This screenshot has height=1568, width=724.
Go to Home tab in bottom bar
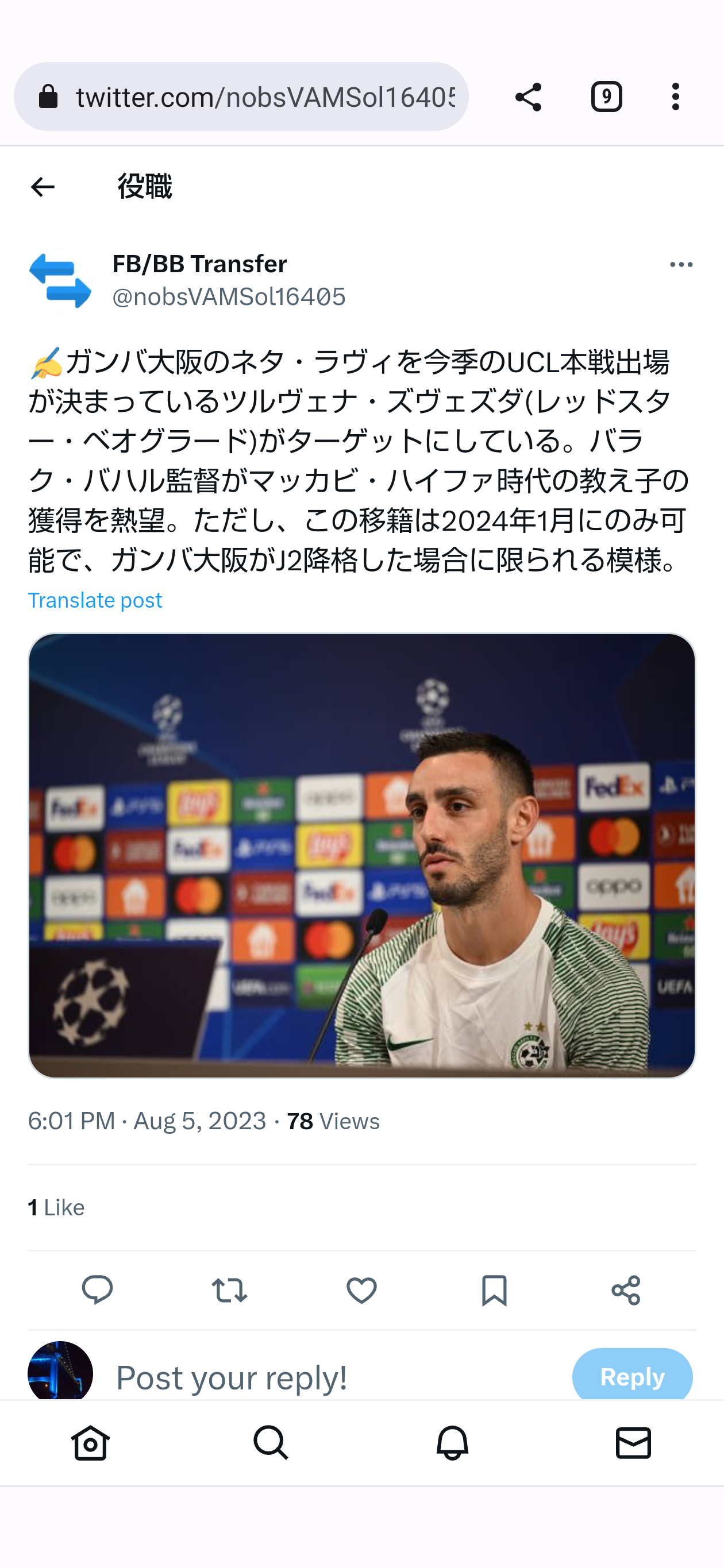coord(91,1443)
